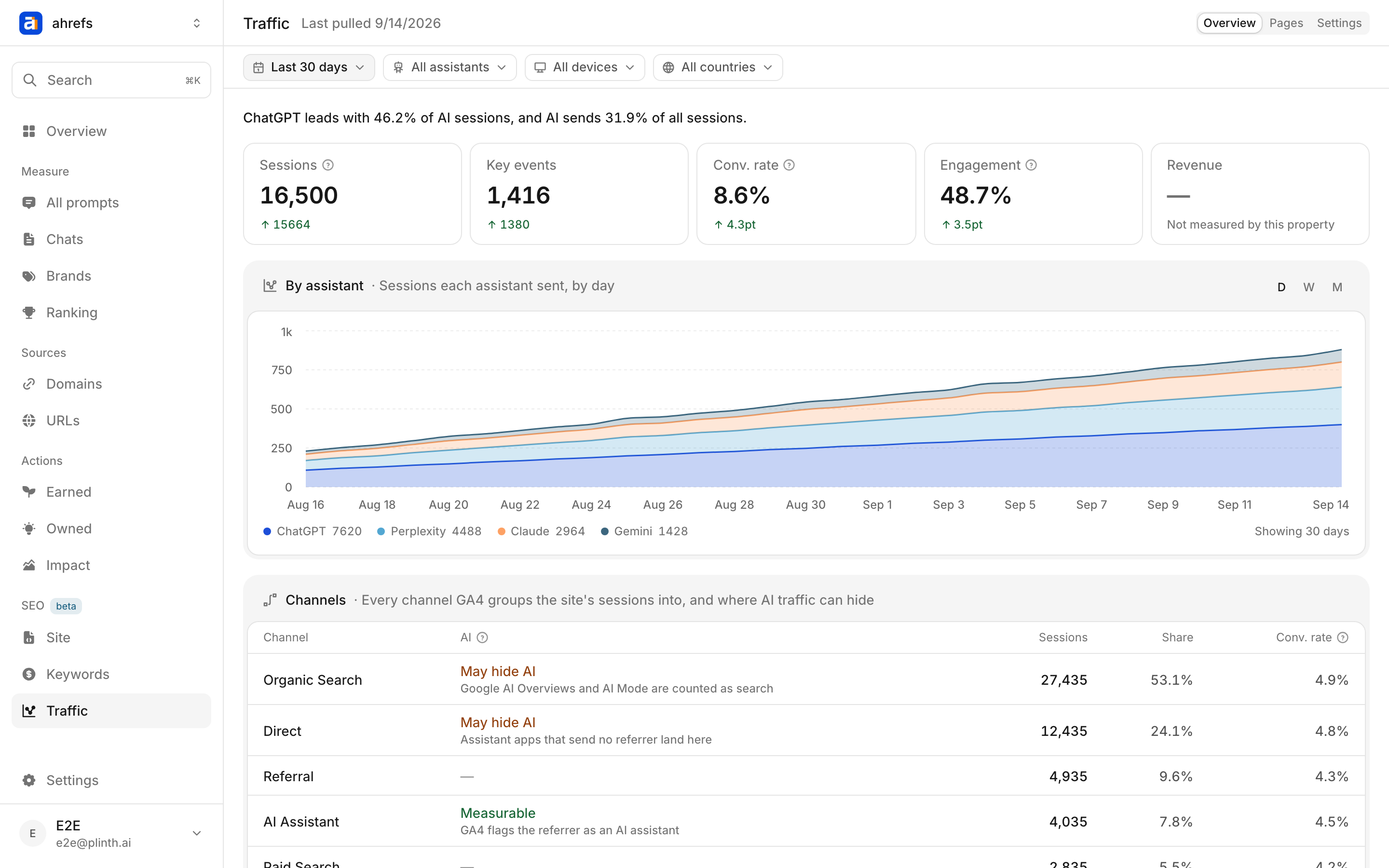Open All prompts in the sidebar
Screen dimensions: 1389x868
111,203
